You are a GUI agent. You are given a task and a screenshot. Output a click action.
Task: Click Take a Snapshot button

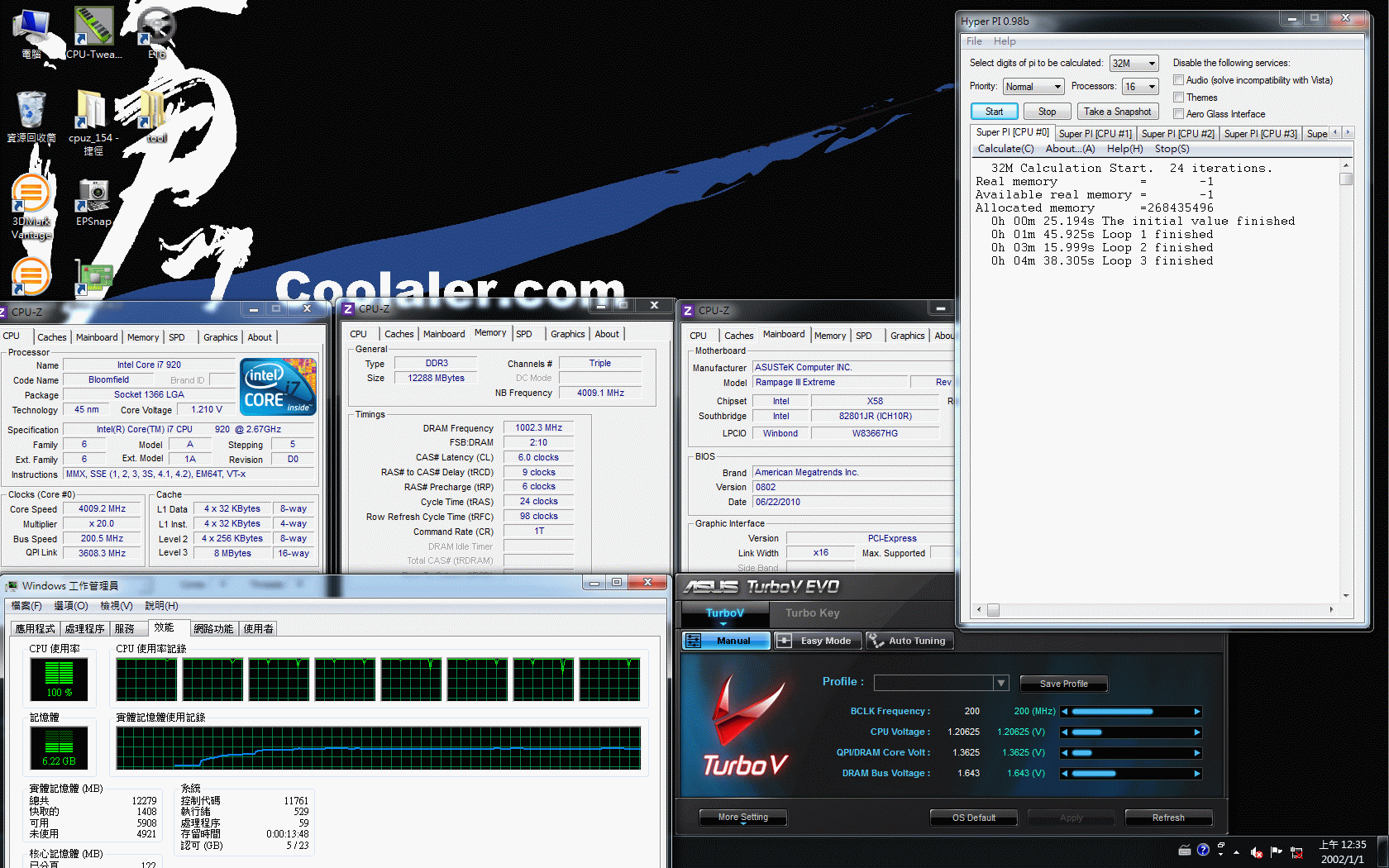[1117, 112]
